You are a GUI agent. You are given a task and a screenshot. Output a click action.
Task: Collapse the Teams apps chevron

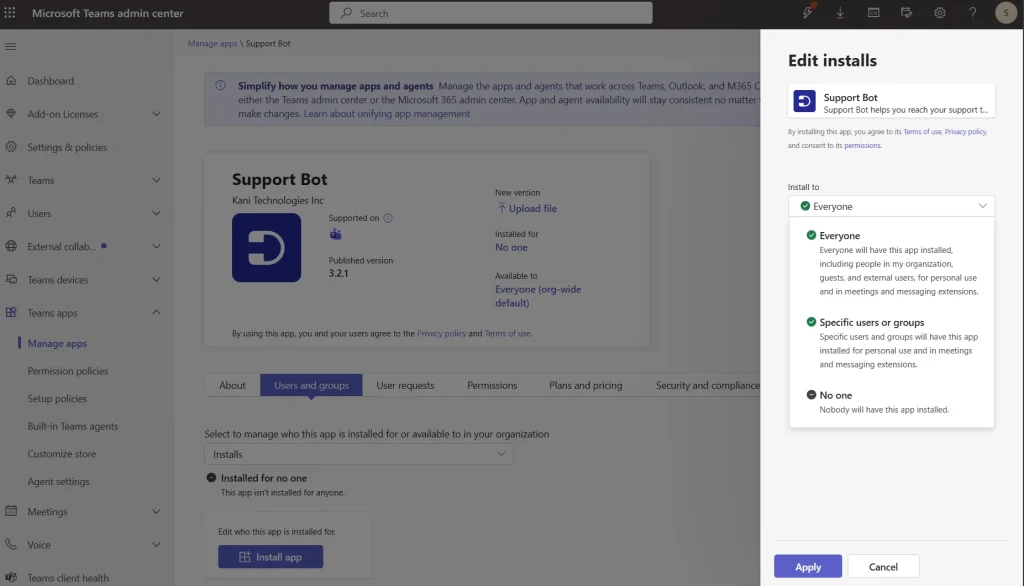156,312
